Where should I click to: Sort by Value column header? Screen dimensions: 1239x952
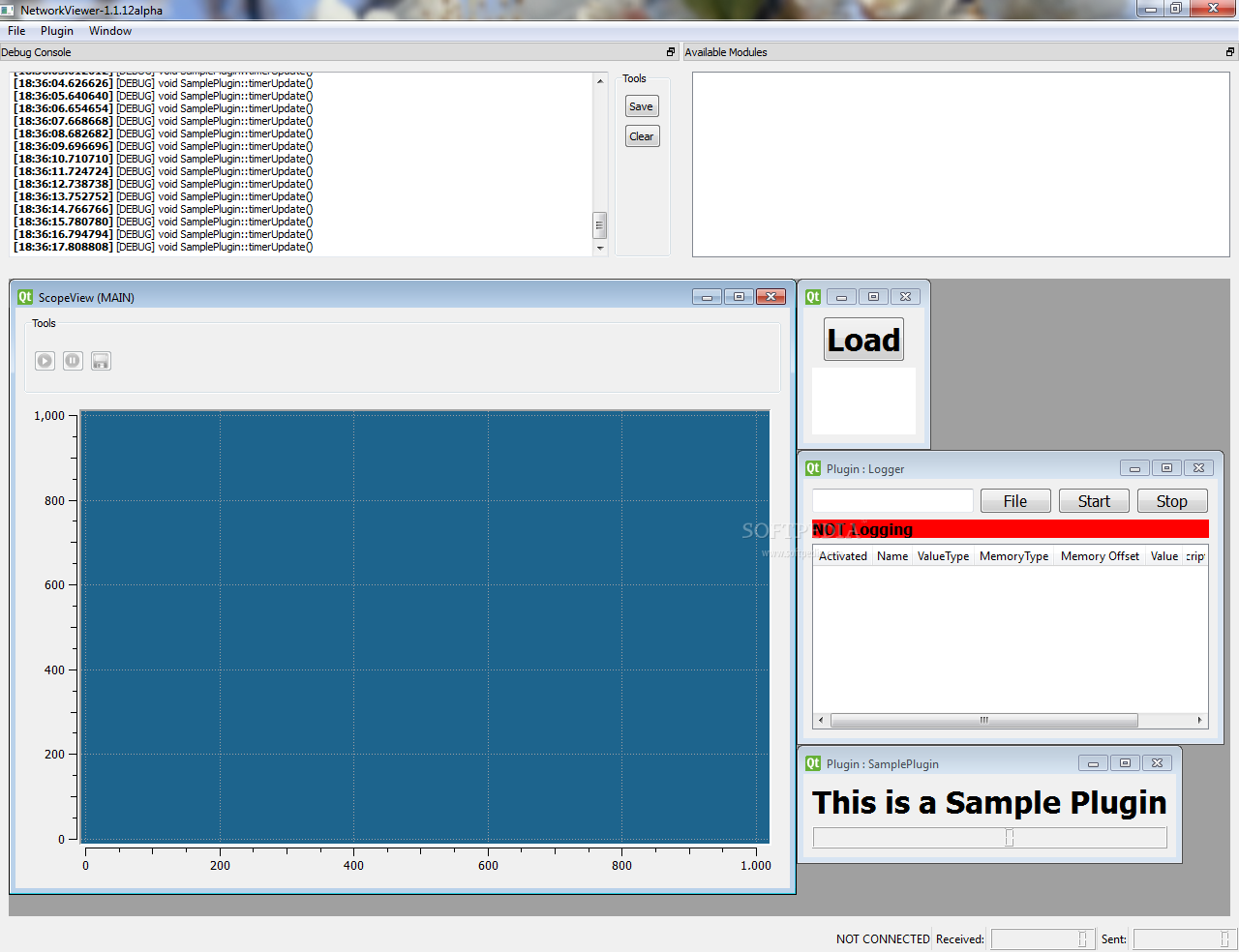(x=1164, y=556)
